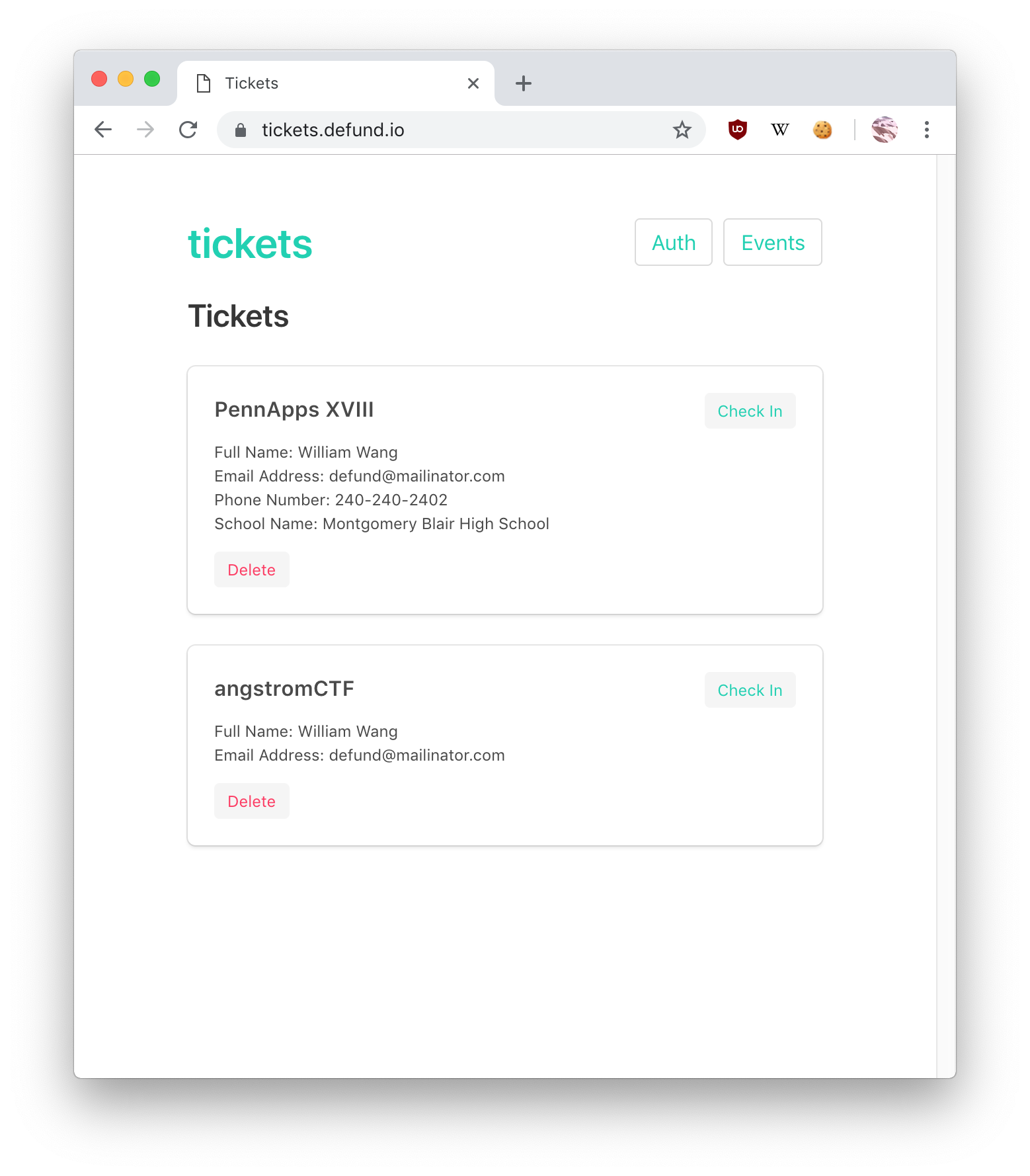Open the uBlock Origin extension icon
The width and height of the screenshot is (1030, 1176).
click(x=737, y=130)
